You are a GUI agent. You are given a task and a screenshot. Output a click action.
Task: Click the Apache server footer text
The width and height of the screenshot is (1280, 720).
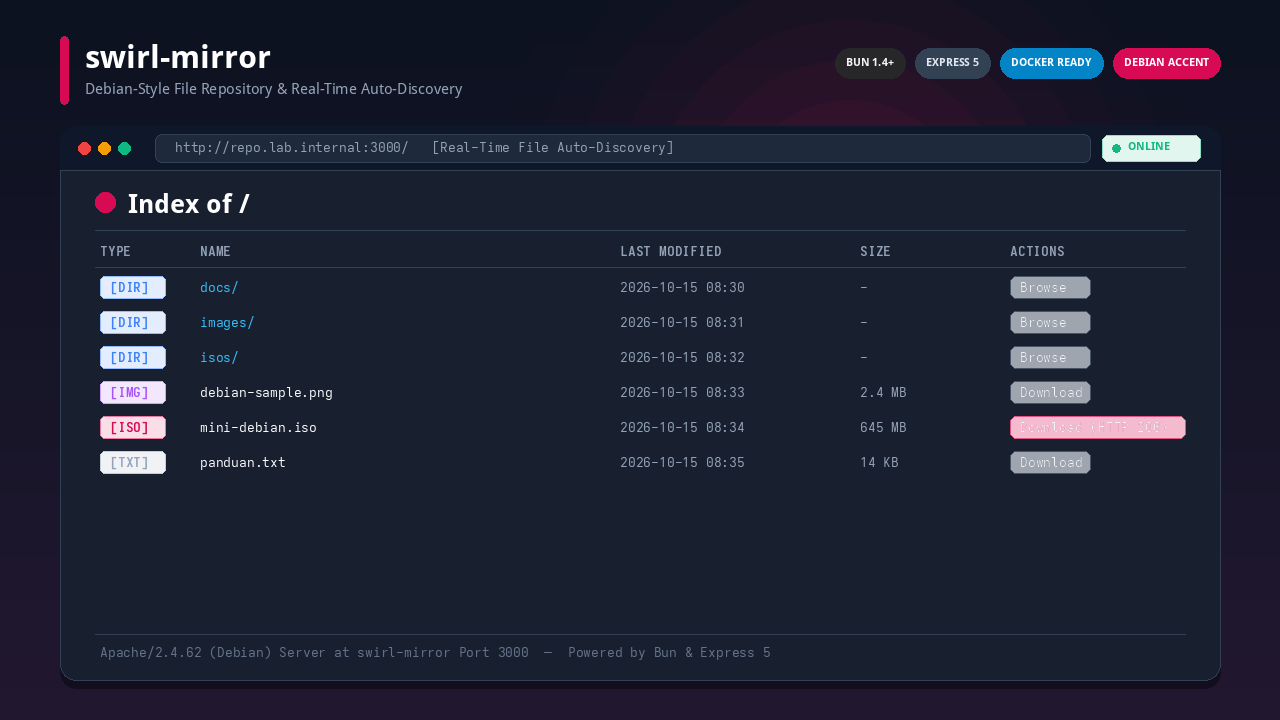pyautogui.click(x=435, y=653)
